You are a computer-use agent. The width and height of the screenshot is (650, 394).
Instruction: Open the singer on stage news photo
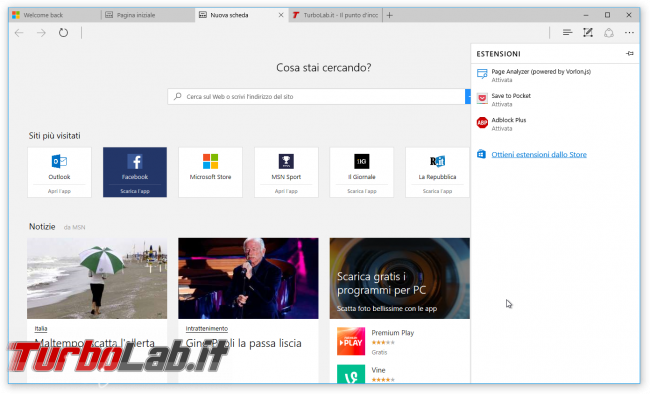(x=248, y=278)
